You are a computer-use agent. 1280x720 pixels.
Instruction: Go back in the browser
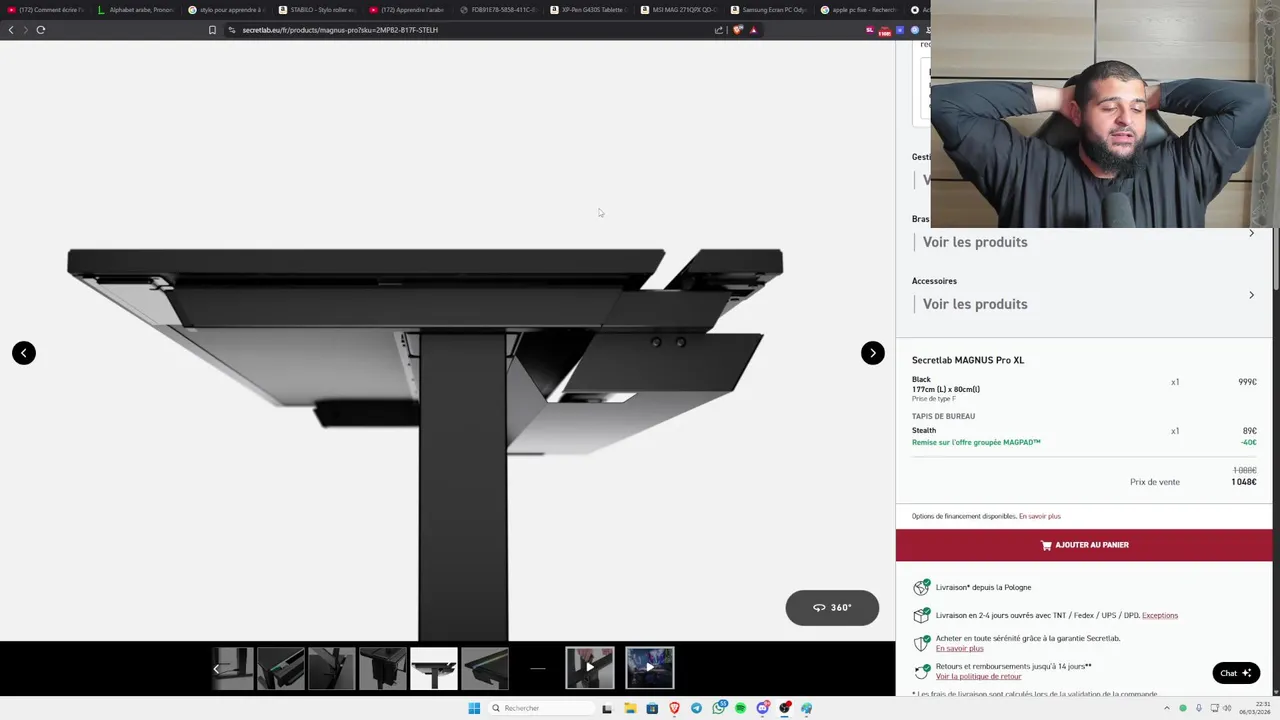11,30
